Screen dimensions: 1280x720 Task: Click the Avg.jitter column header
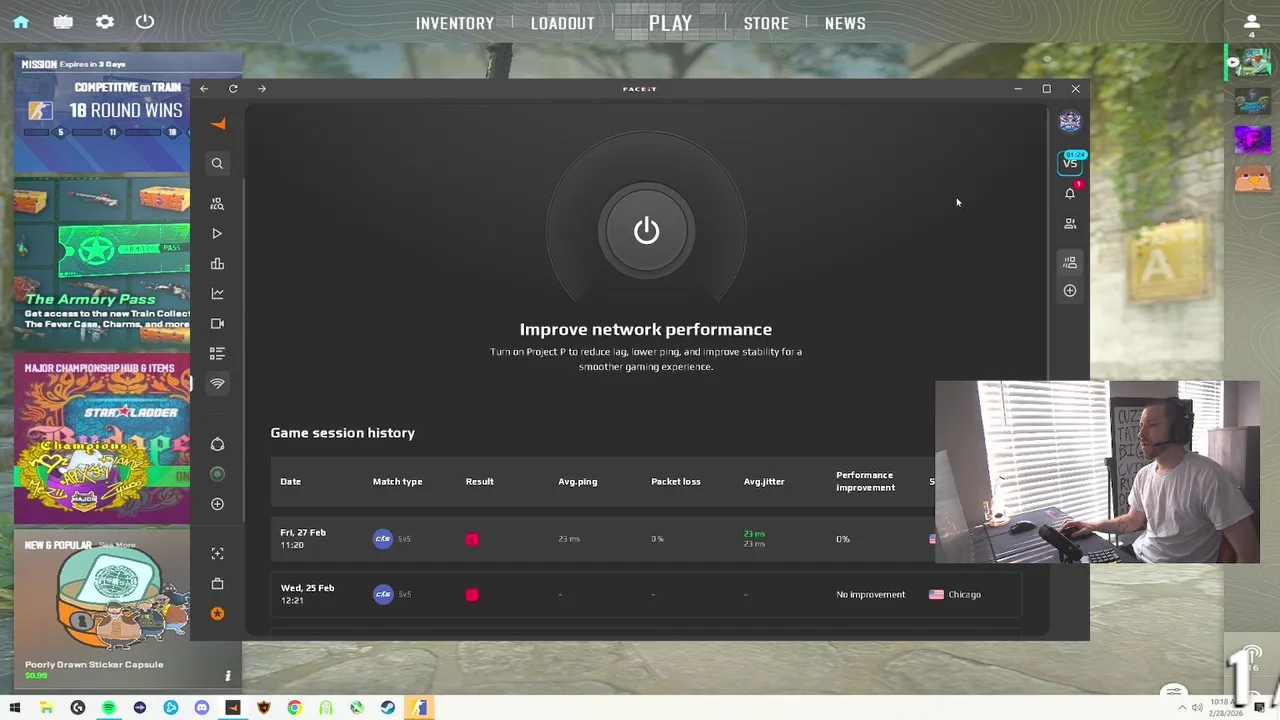[764, 482]
